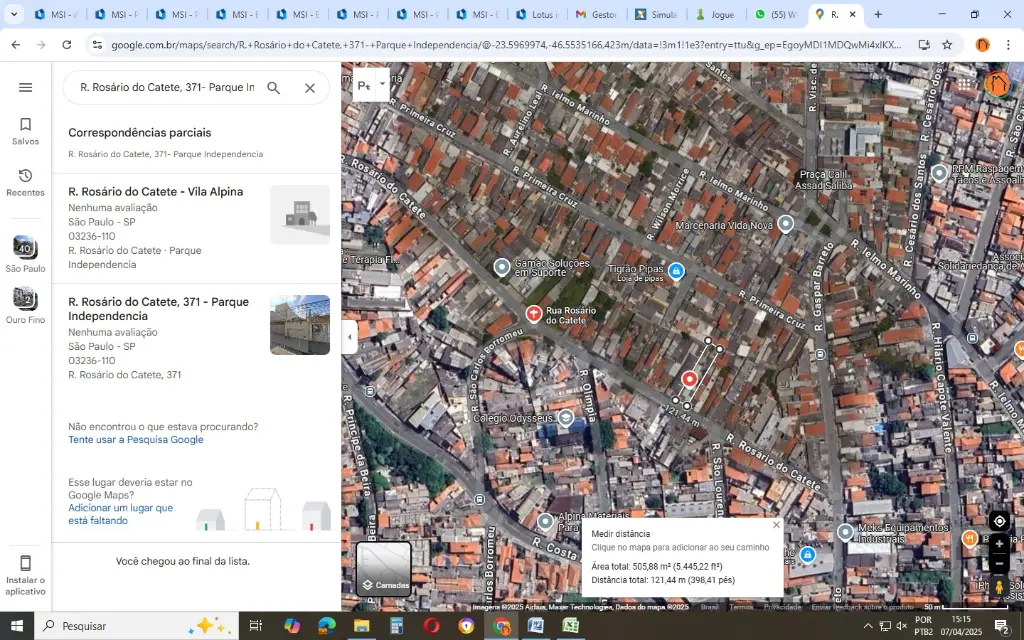Click the Meks Equipamentos Industriais marker
This screenshot has width=1024, height=640.
point(845,532)
